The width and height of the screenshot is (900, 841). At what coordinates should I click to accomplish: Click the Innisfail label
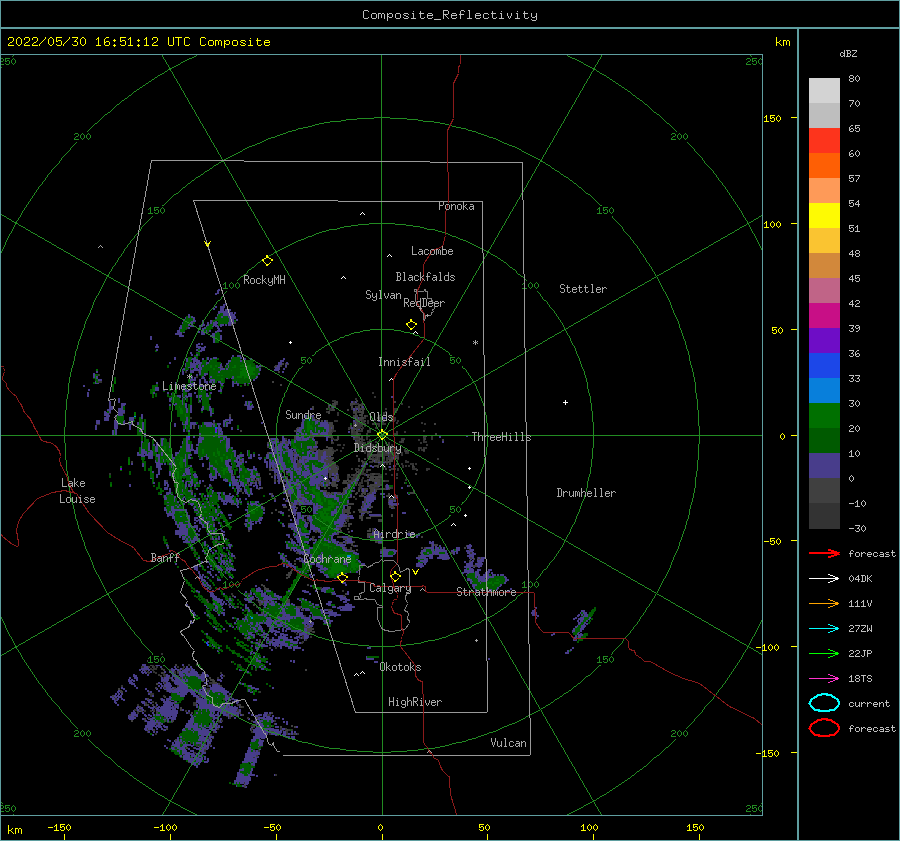click(x=404, y=362)
